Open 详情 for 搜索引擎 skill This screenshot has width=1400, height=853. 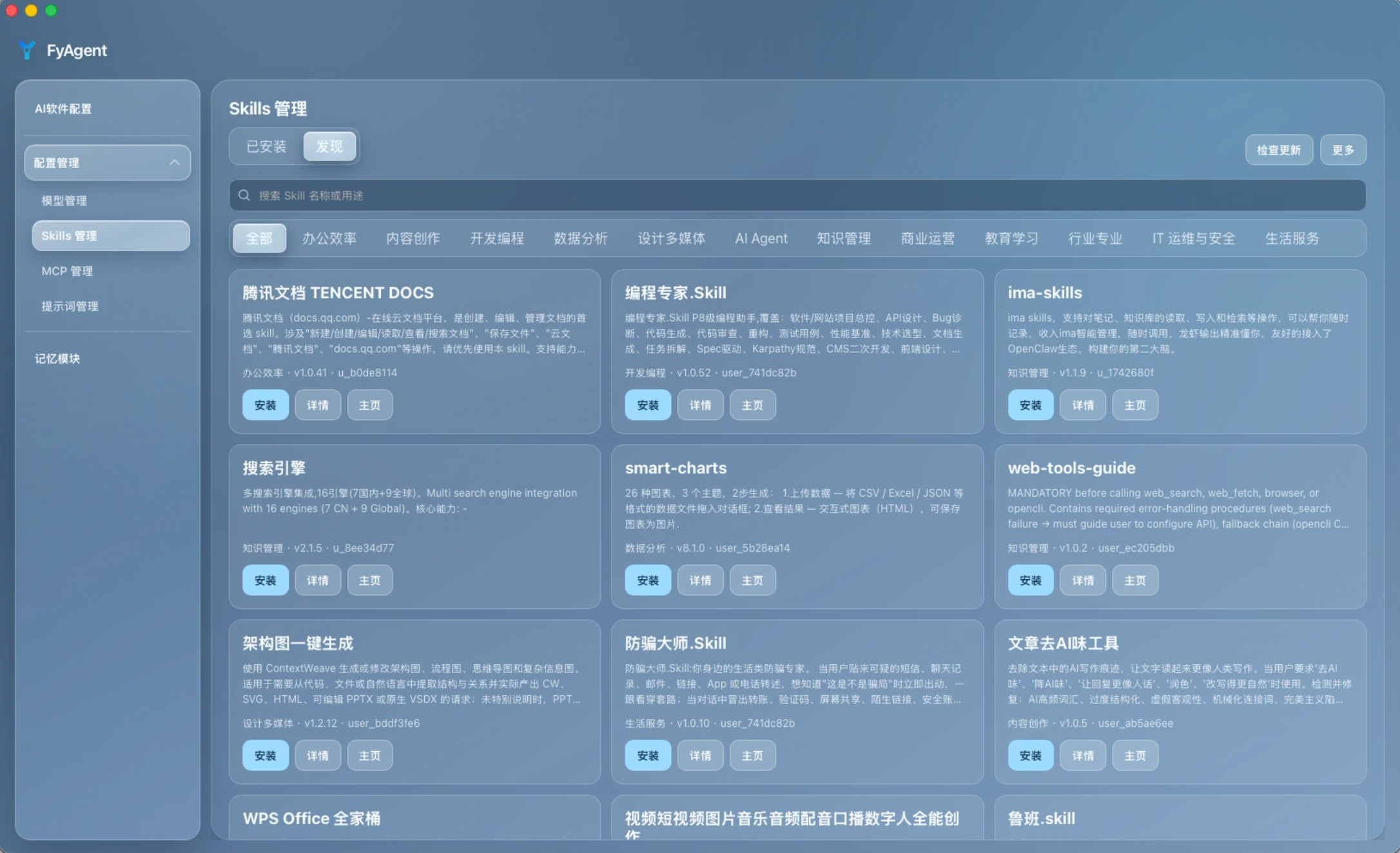click(318, 580)
